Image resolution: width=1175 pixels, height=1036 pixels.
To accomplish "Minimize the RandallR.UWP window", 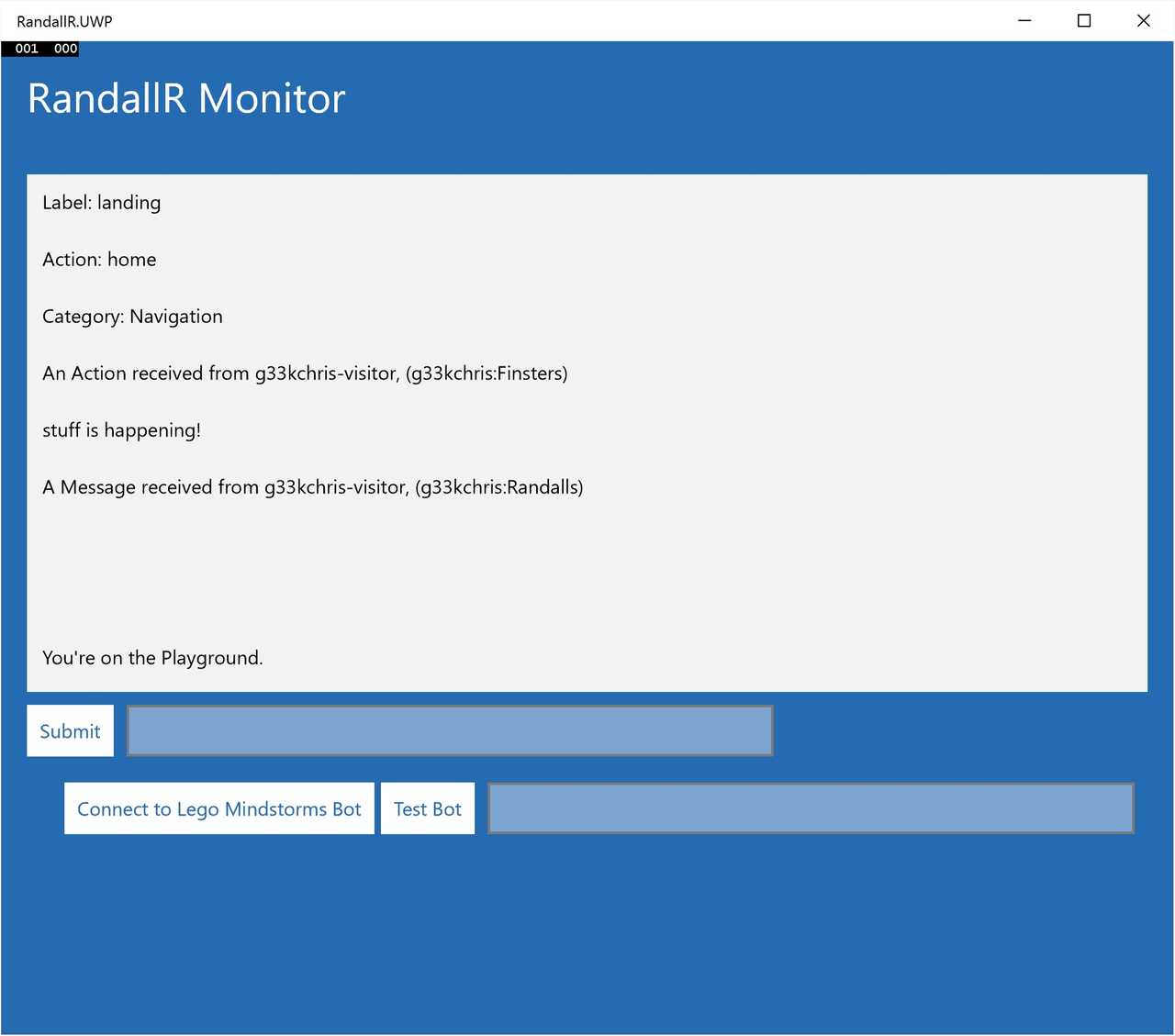I will (1024, 20).
